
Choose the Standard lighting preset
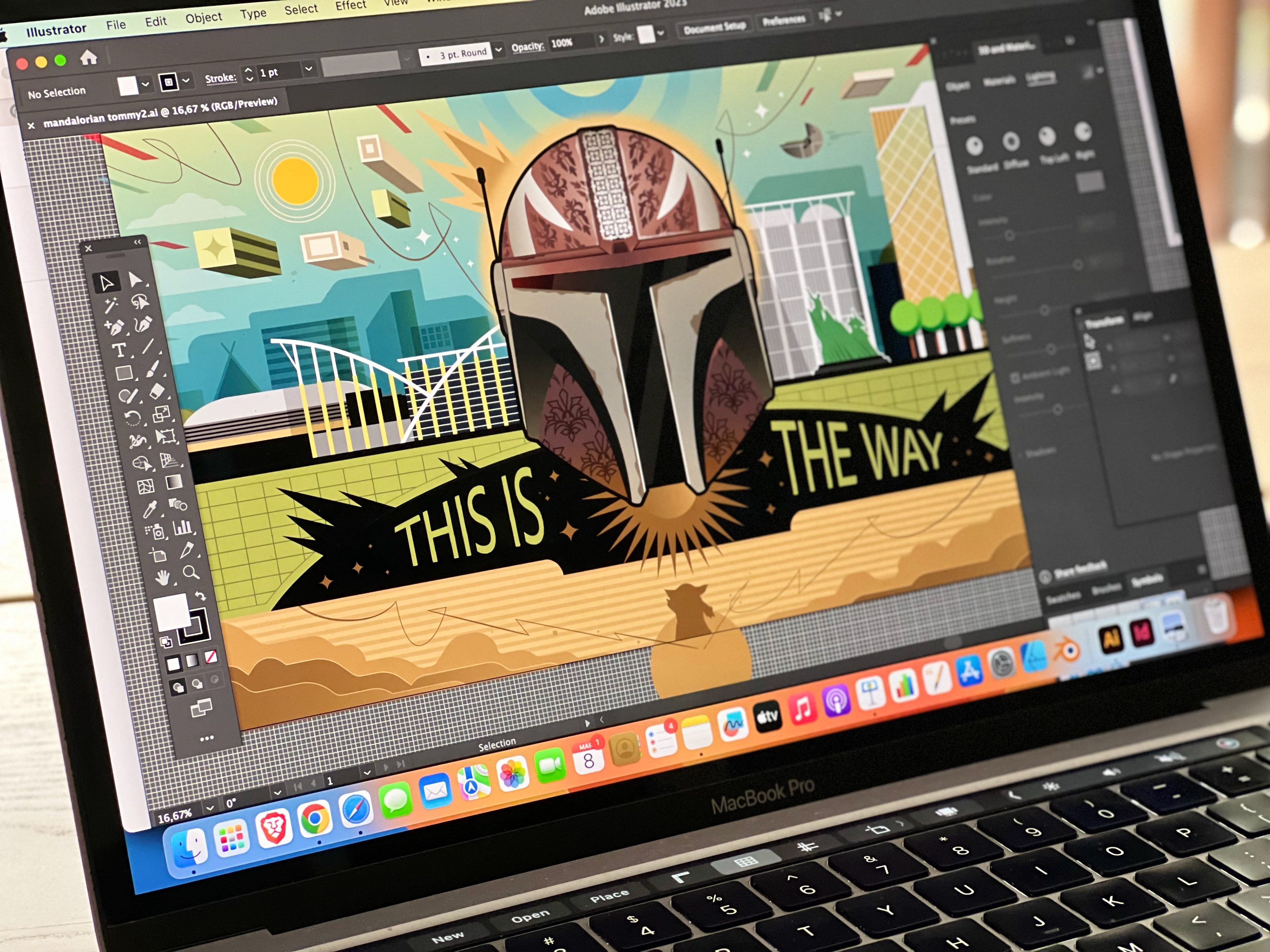tap(974, 146)
